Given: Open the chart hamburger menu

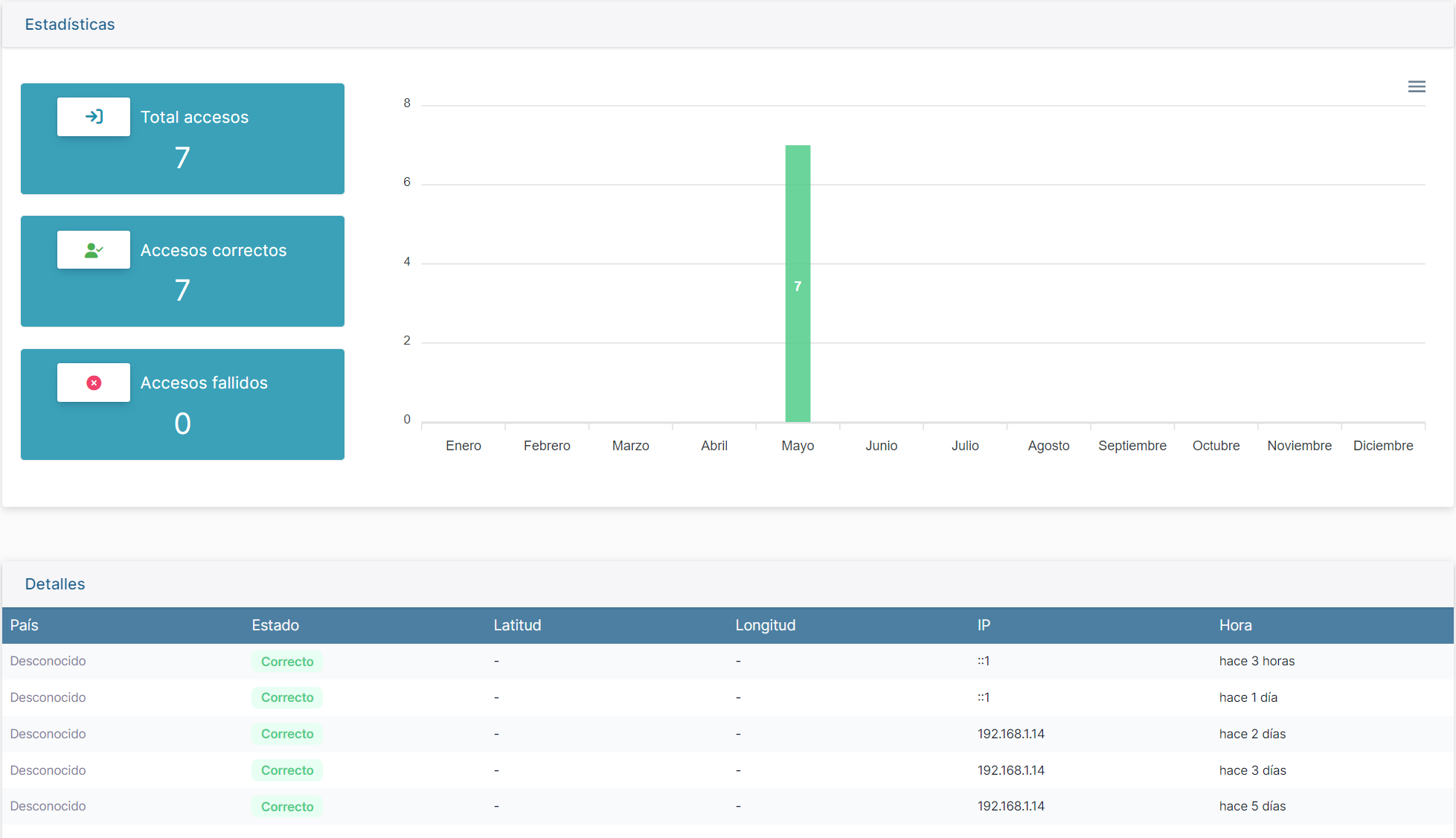Looking at the screenshot, I should point(1417,87).
